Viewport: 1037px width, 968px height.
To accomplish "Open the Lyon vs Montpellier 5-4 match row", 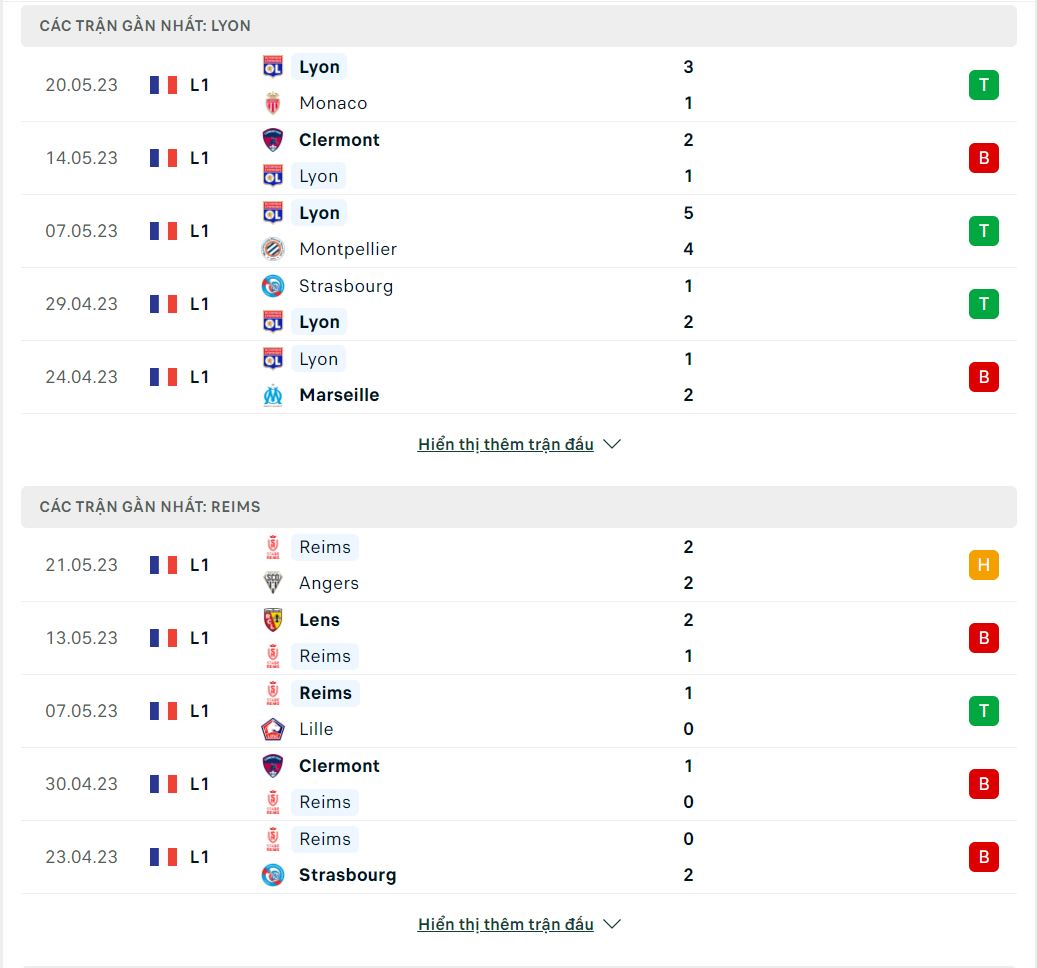I will click(x=518, y=231).
